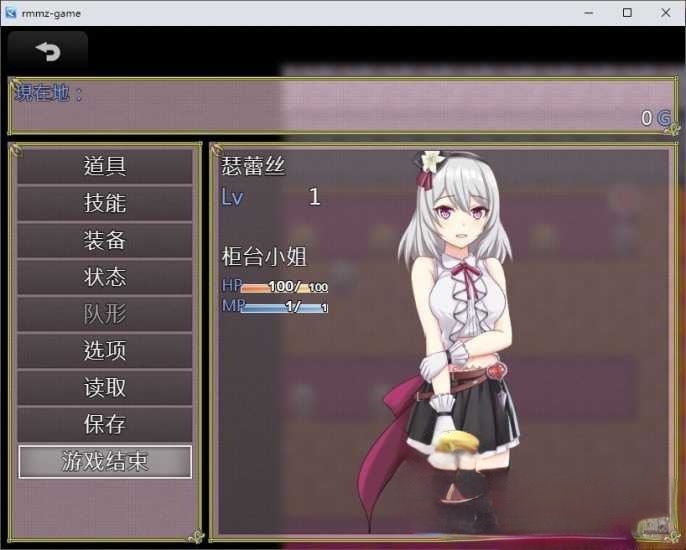Select the 装备 equipment command
The image size is (686, 550).
click(x=105, y=241)
